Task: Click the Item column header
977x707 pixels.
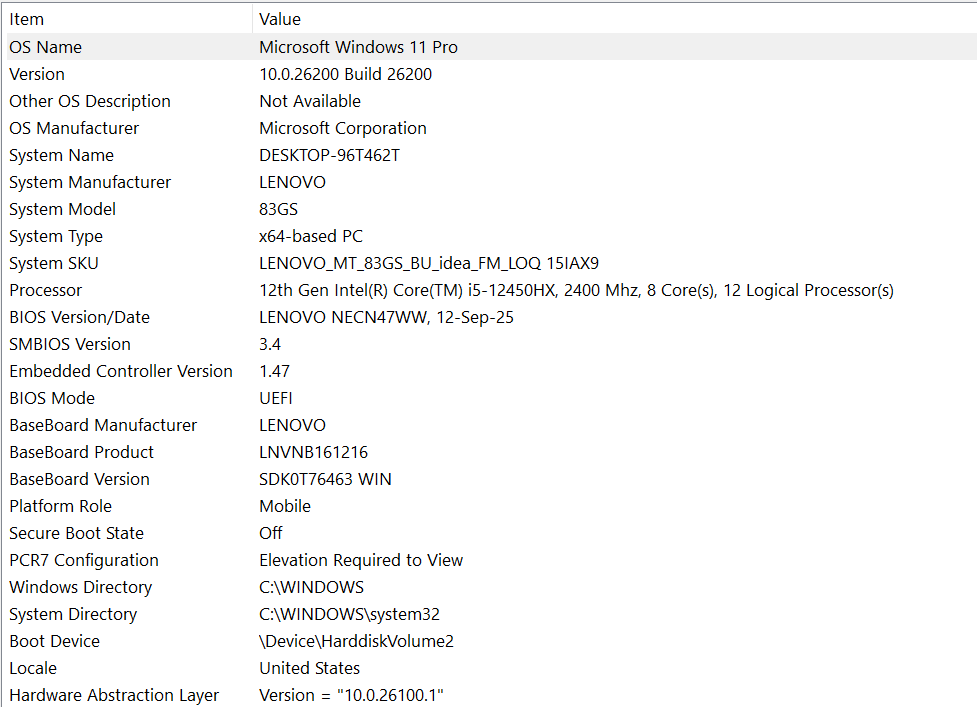Action: pos(128,19)
